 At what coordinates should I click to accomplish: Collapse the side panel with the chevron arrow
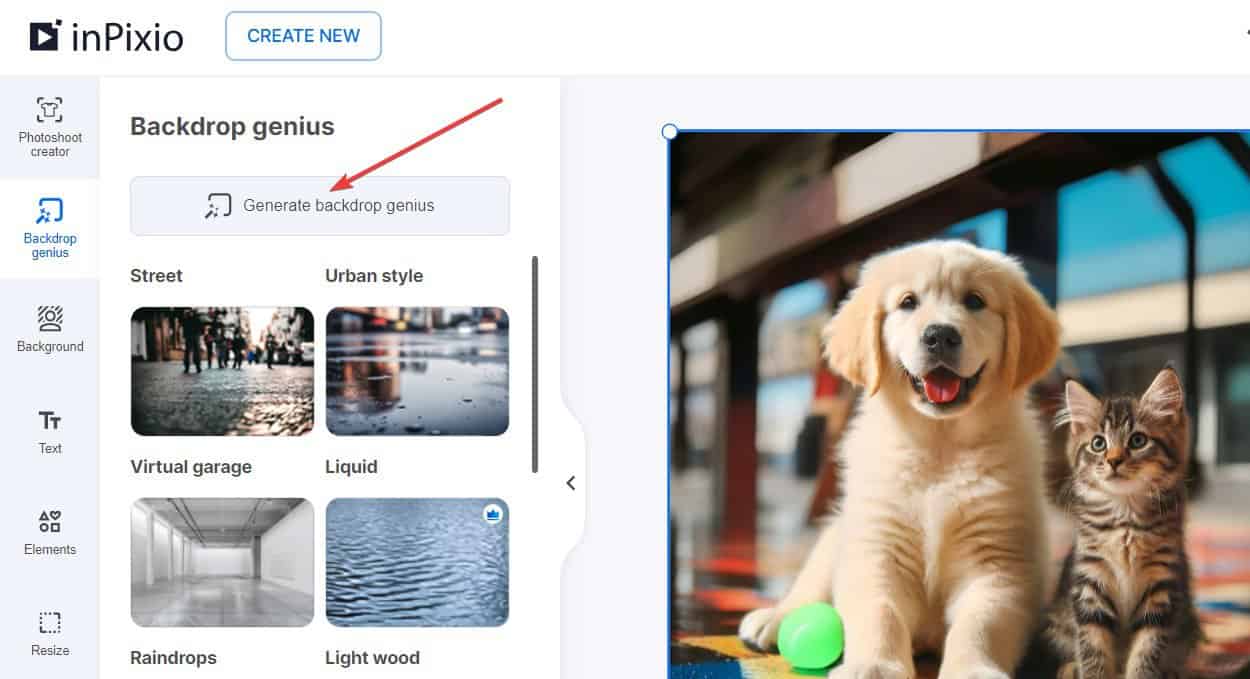(x=571, y=483)
